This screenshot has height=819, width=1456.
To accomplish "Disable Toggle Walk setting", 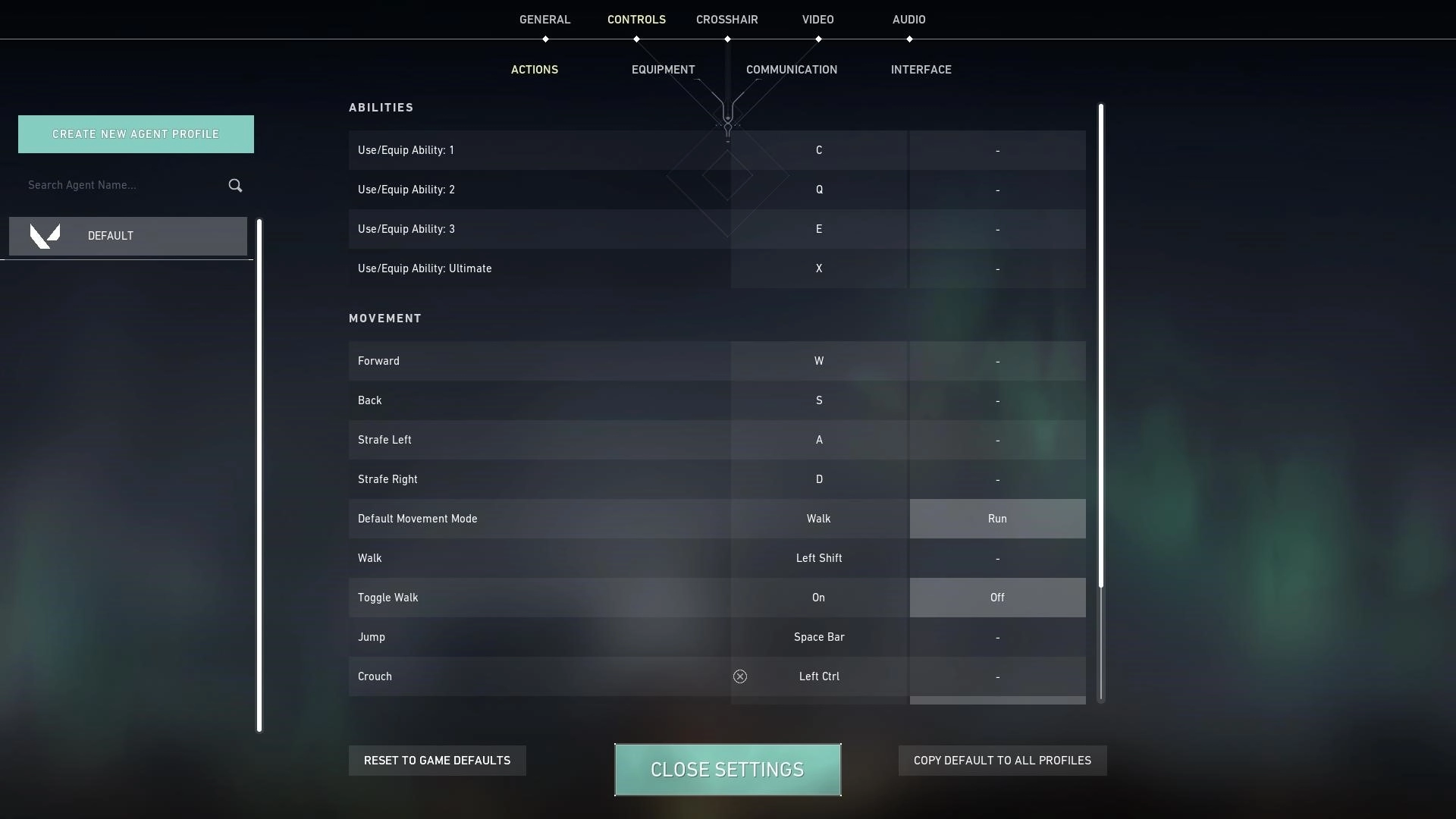I will point(997,597).
